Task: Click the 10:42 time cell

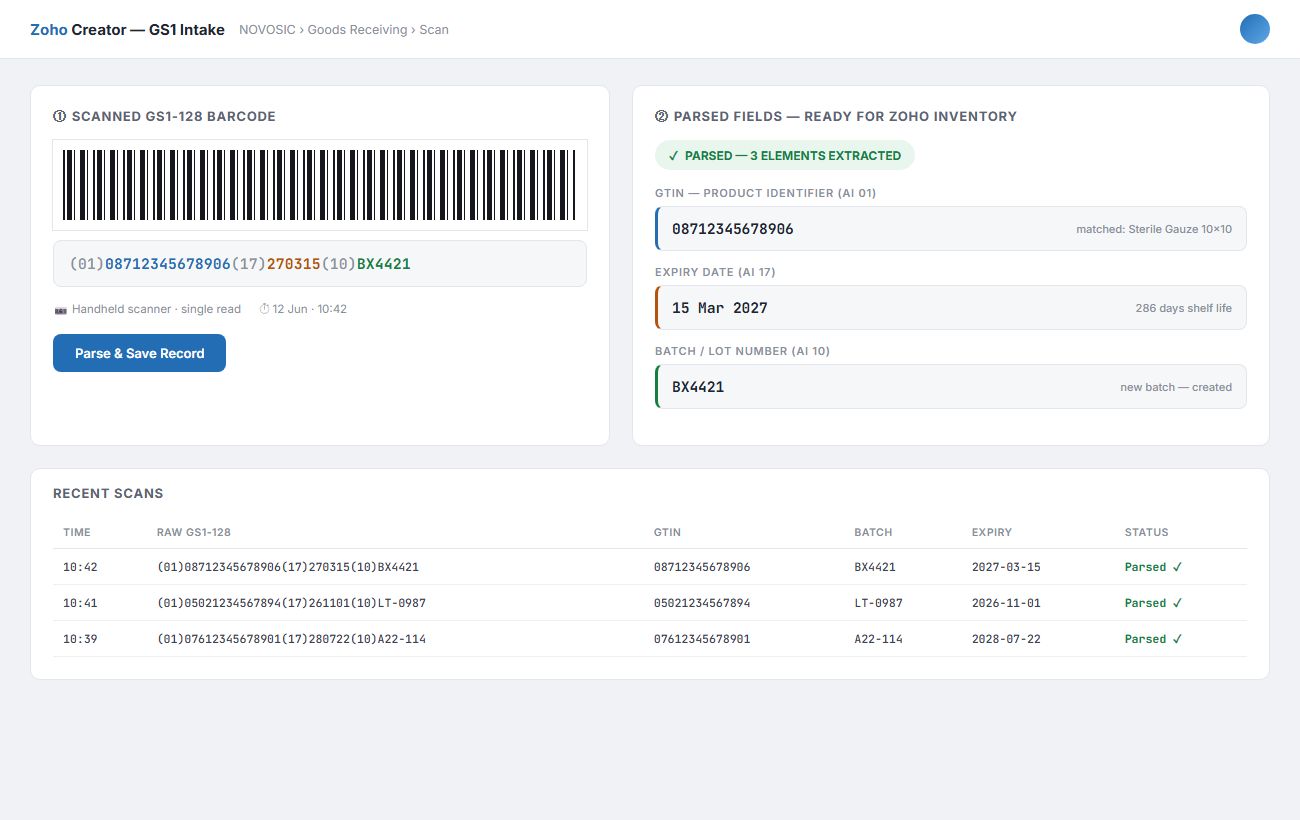Action: [80, 567]
